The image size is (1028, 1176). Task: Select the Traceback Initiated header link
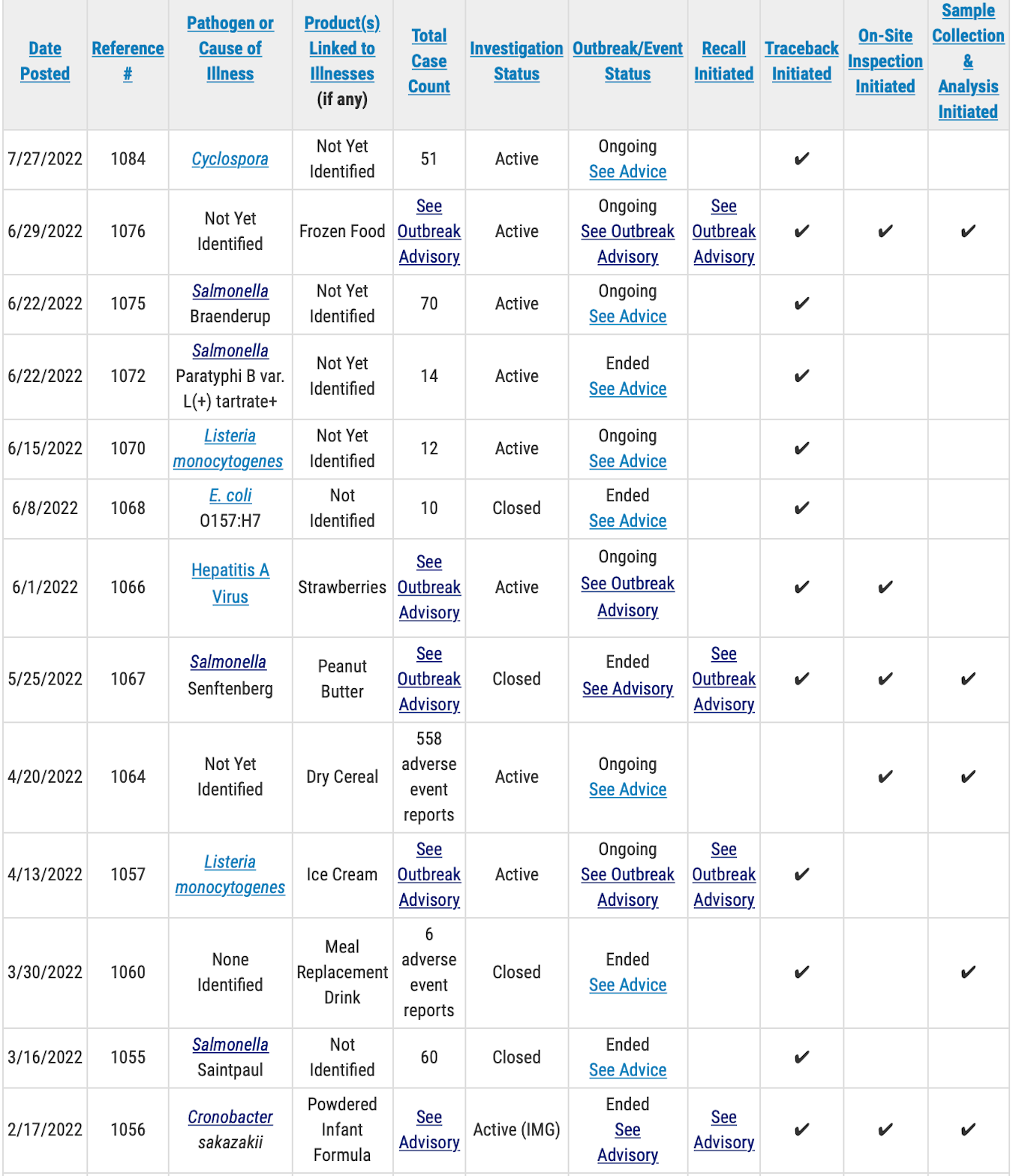click(x=801, y=61)
